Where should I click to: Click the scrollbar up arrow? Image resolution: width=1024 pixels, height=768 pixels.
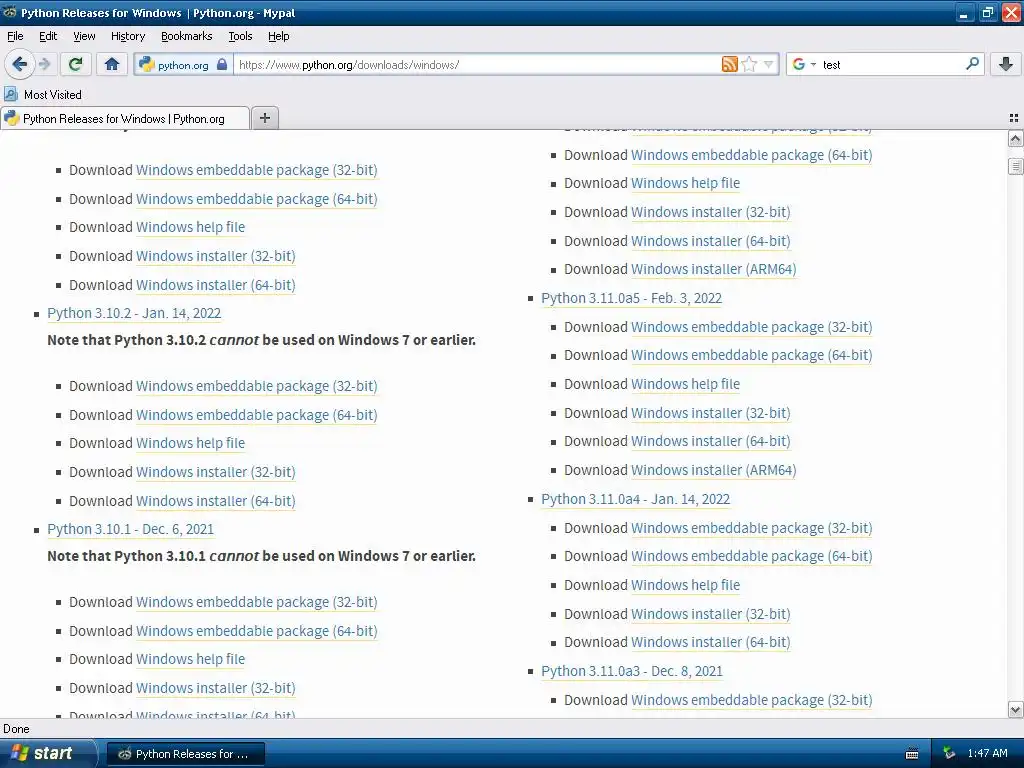[1015, 138]
